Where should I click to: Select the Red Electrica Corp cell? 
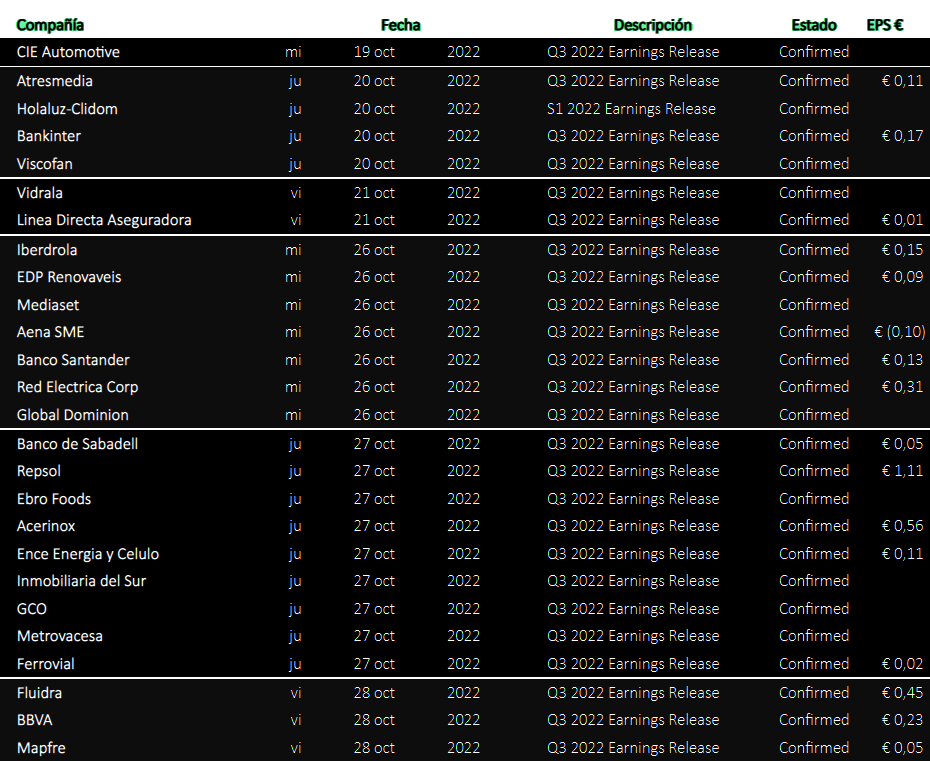coord(78,387)
